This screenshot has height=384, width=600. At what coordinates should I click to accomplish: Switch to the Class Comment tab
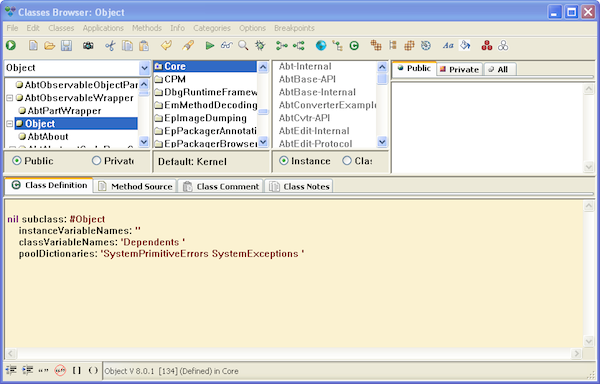[221, 186]
